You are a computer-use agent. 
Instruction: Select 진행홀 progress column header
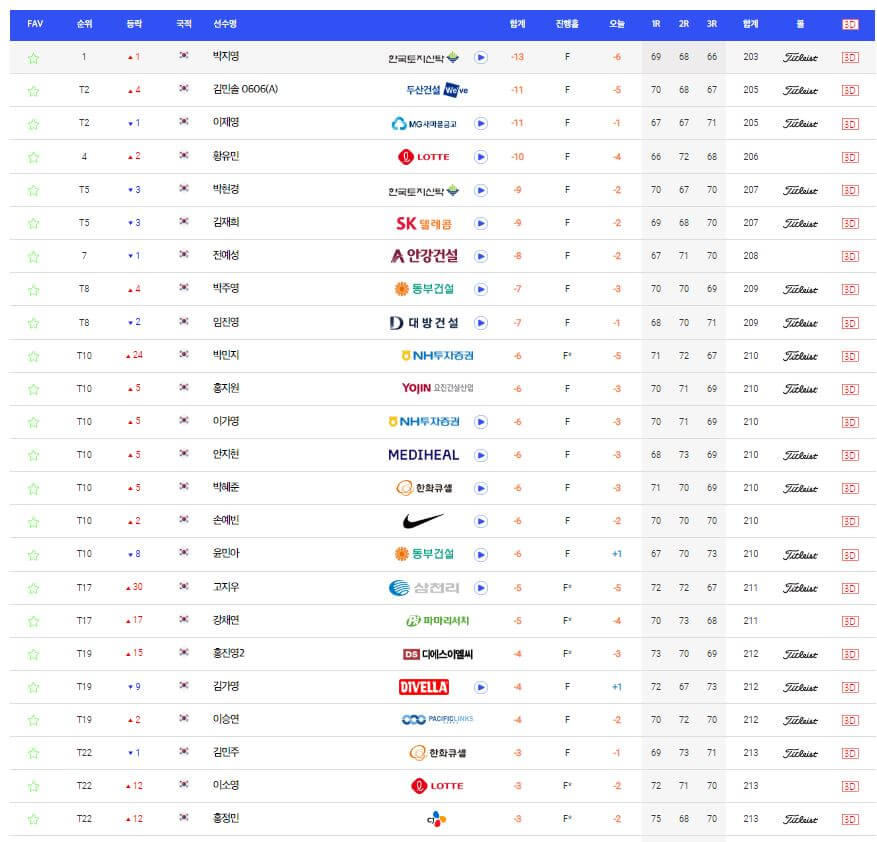click(x=567, y=23)
